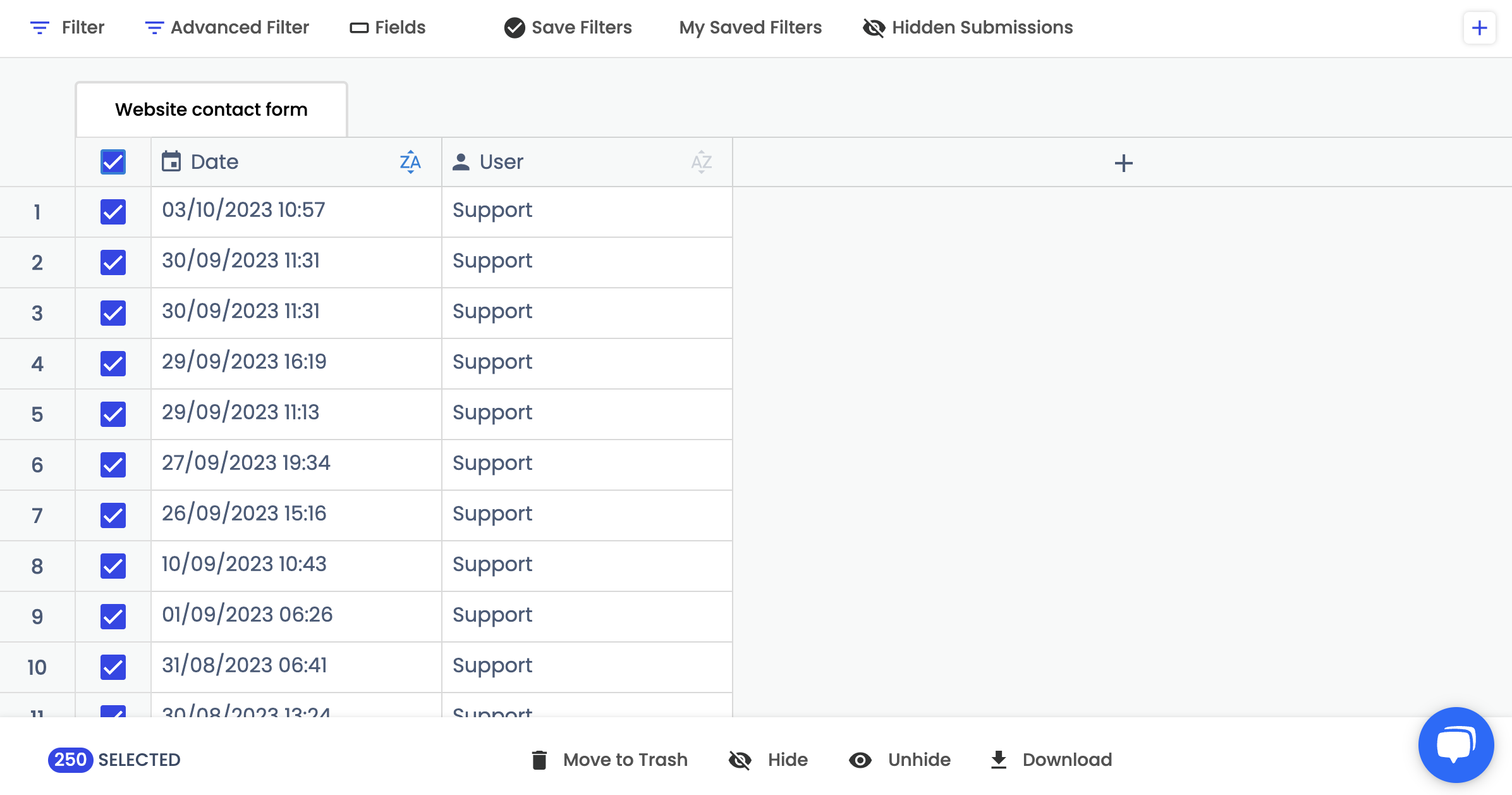Open the Fields selector
The width and height of the screenshot is (1512, 795).
point(387,28)
